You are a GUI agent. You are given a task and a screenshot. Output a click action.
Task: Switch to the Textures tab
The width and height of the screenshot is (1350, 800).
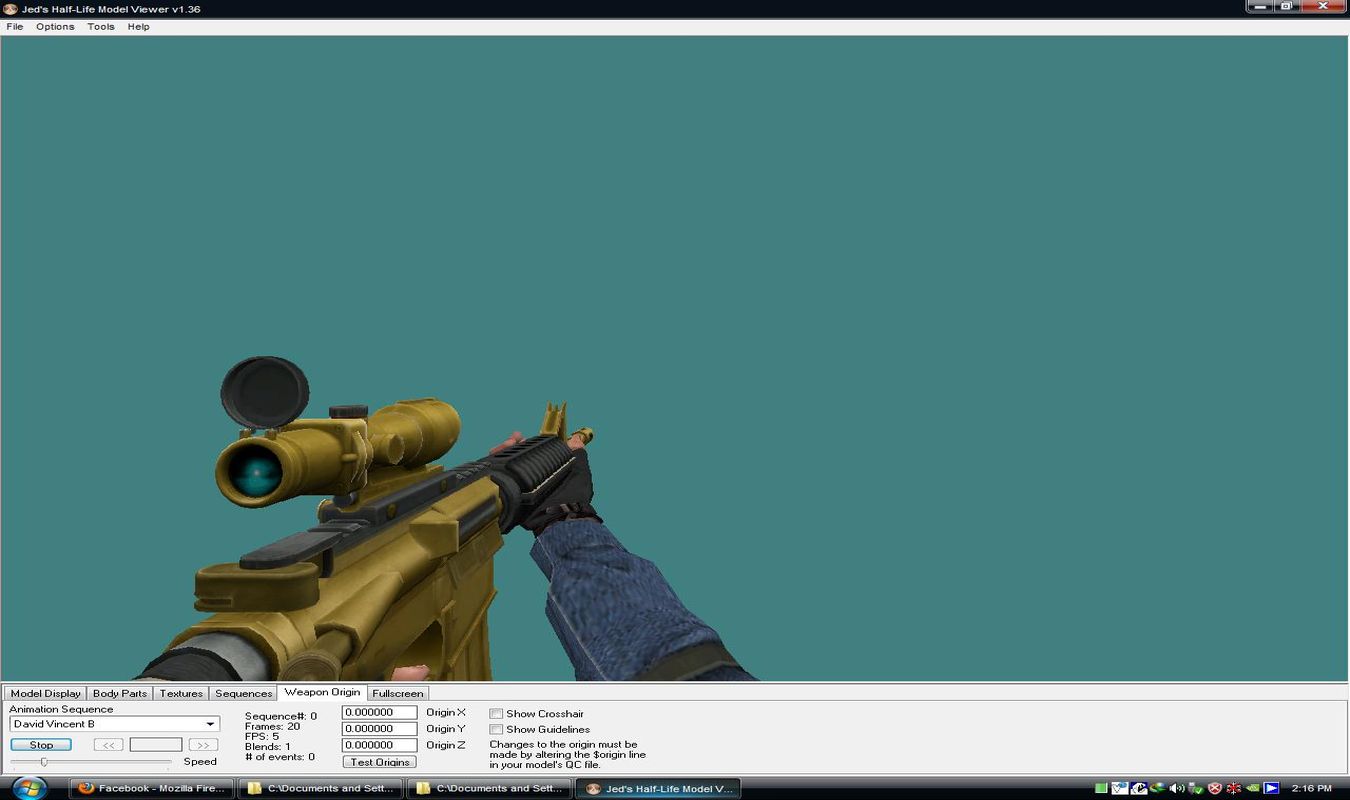[181, 693]
